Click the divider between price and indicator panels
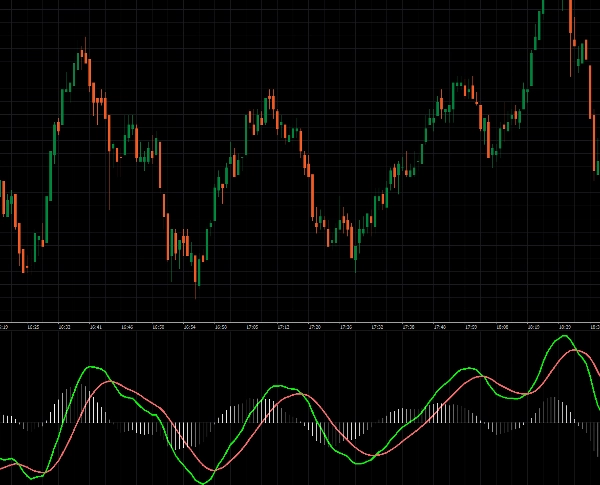Image resolution: width=600 pixels, height=485 pixels. 300,322
